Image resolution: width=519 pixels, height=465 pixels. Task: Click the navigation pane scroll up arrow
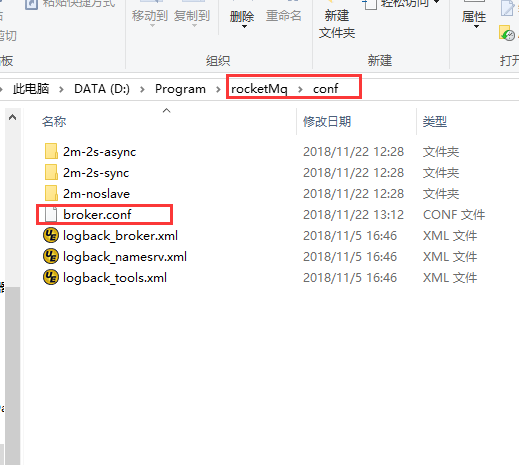click(13, 117)
